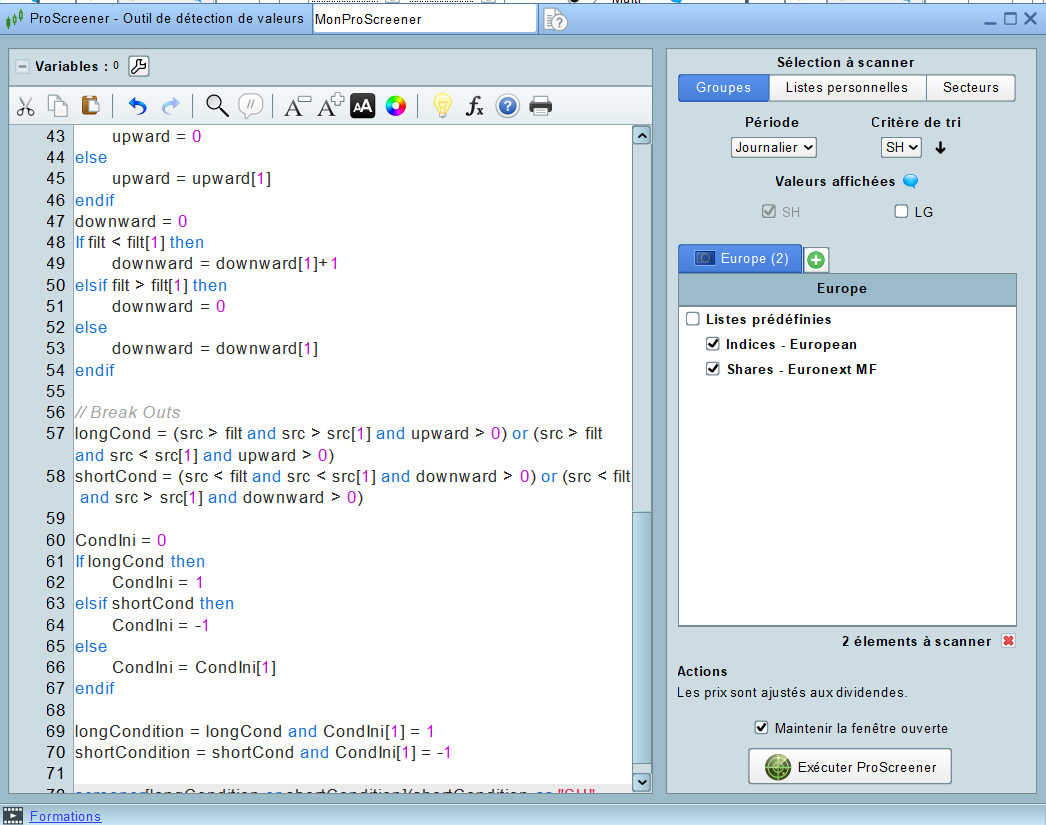Add a new group with green plus

pos(815,259)
